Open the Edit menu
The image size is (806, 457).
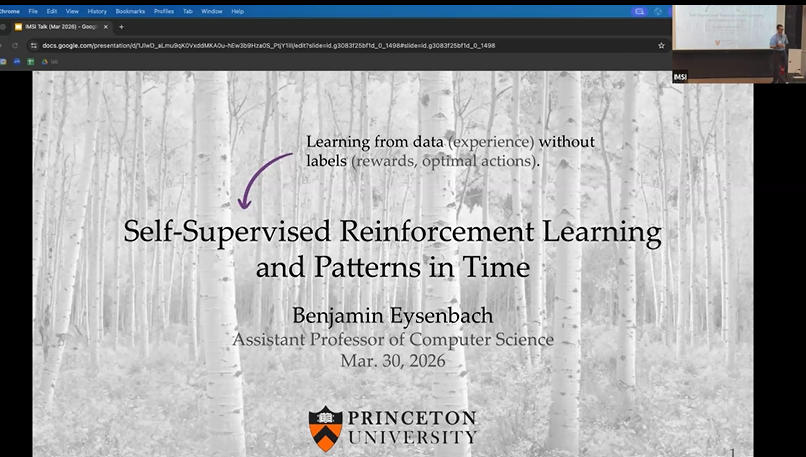(x=52, y=11)
